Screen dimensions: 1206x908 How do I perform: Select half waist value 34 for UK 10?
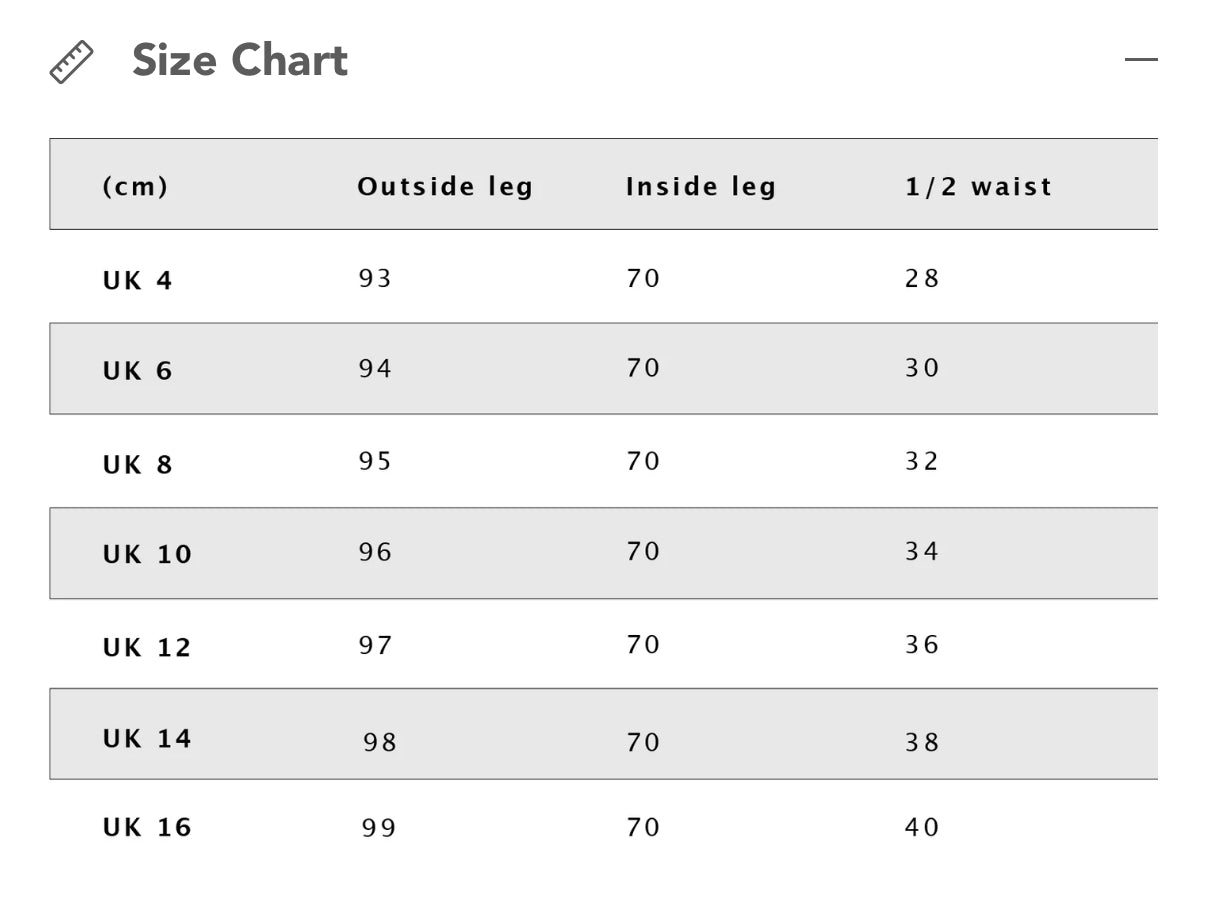tap(922, 551)
